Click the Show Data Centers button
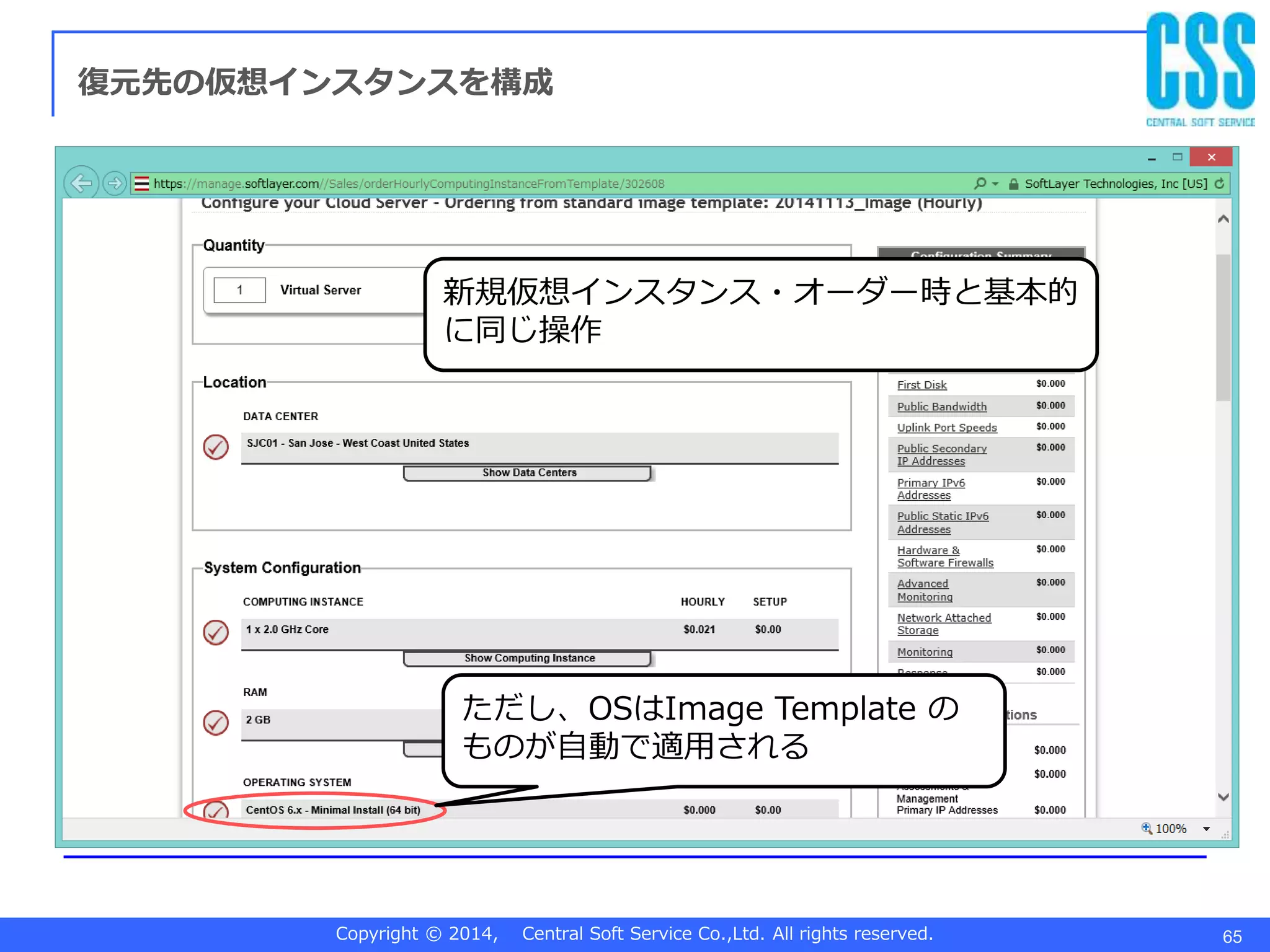The width and height of the screenshot is (1270, 952). pyautogui.click(x=528, y=473)
